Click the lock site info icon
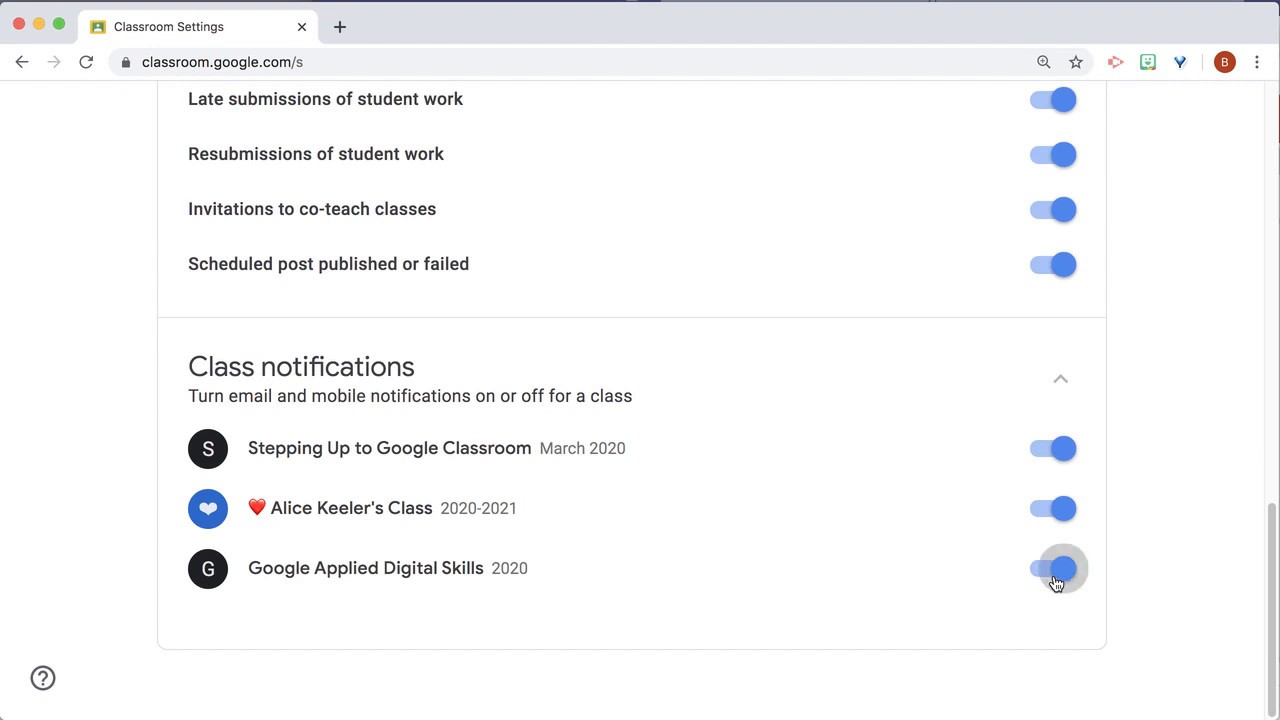Viewport: 1280px width, 720px height. point(126,62)
